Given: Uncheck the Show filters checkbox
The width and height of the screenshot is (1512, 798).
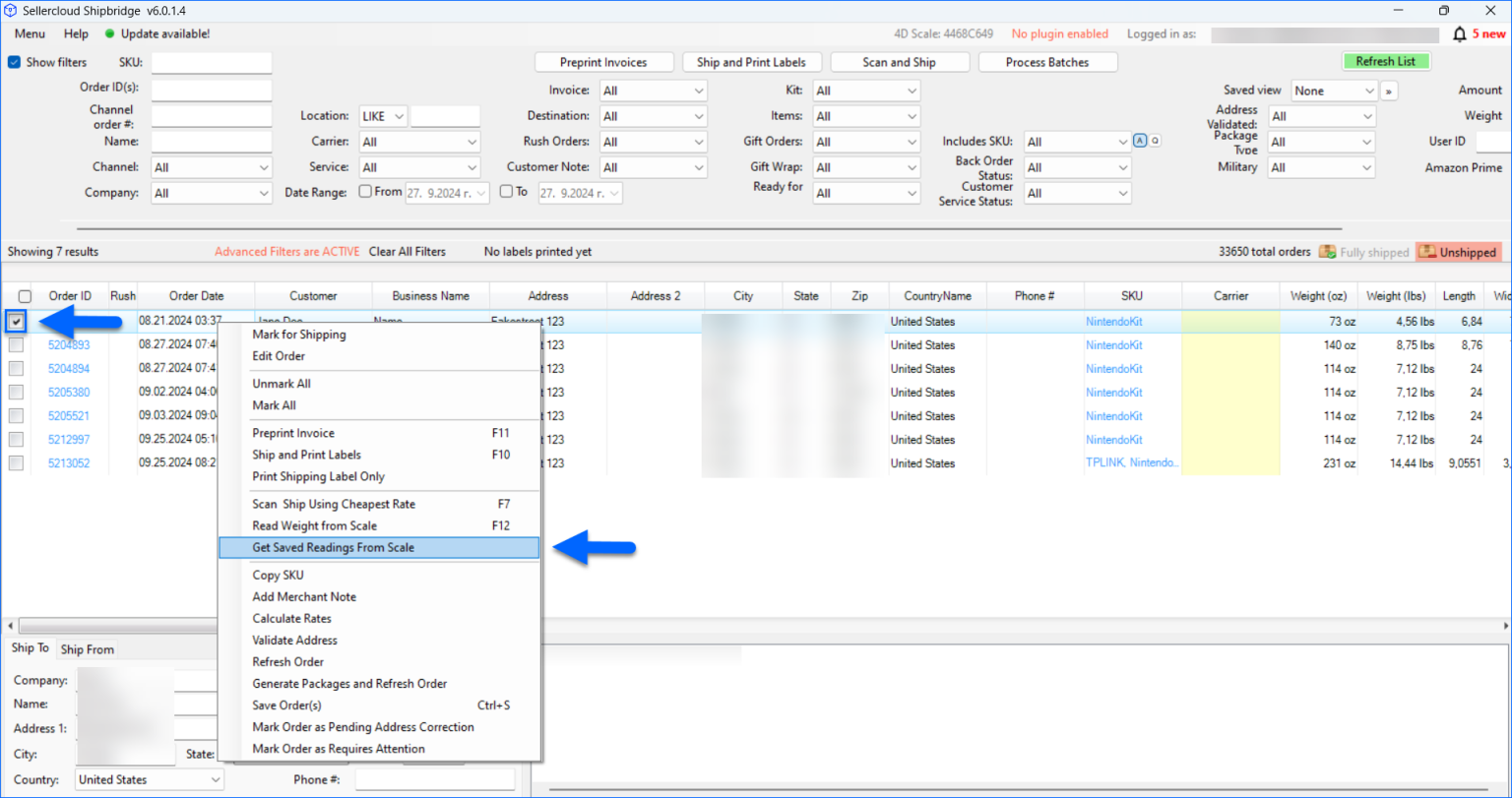Looking at the screenshot, I should pos(13,61).
